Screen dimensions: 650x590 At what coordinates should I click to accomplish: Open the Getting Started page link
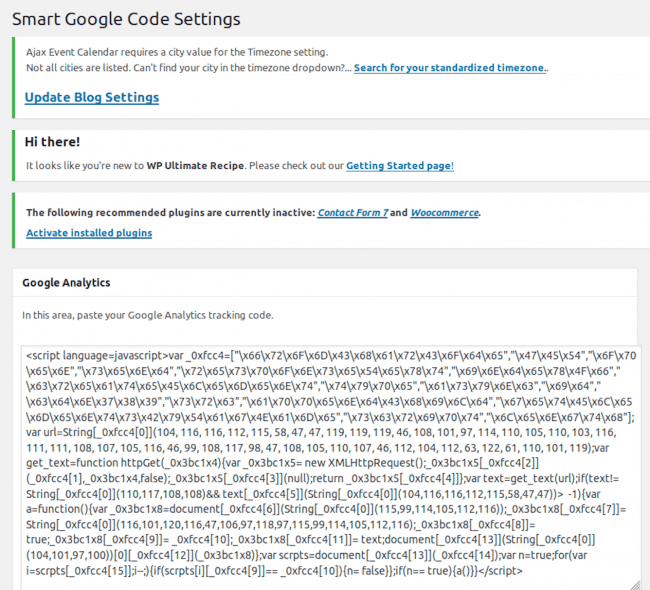click(400, 165)
